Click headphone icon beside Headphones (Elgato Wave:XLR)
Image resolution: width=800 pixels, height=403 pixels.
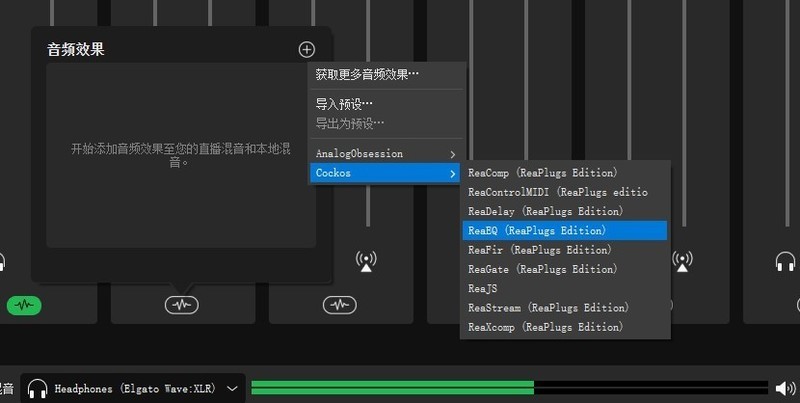pos(38,389)
